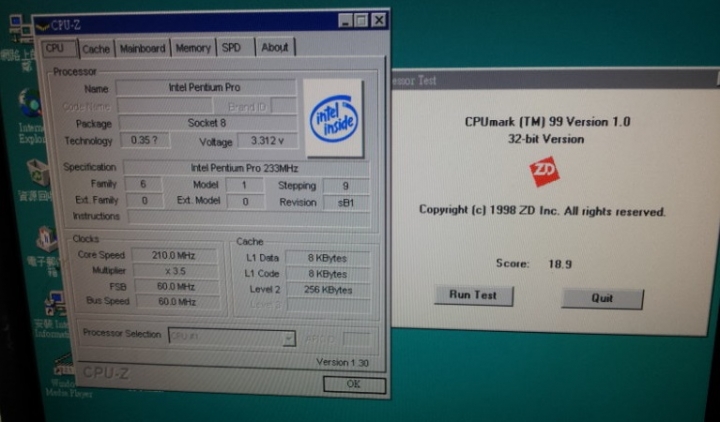Click the Stepping value 9
The image size is (720, 422).
tap(346, 186)
